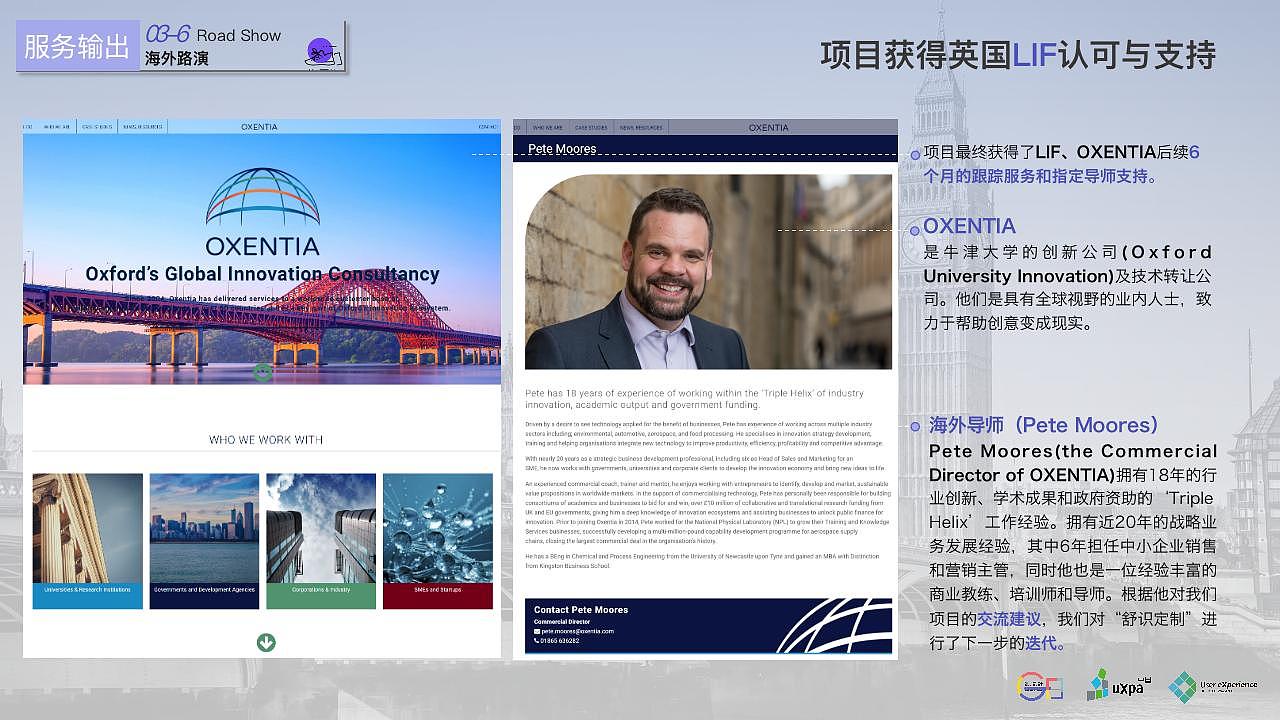Open NEWS RESOURCES in the Pete Moores page nav
Viewport: 1280px width, 720px height.
click(x=641, y=128)
